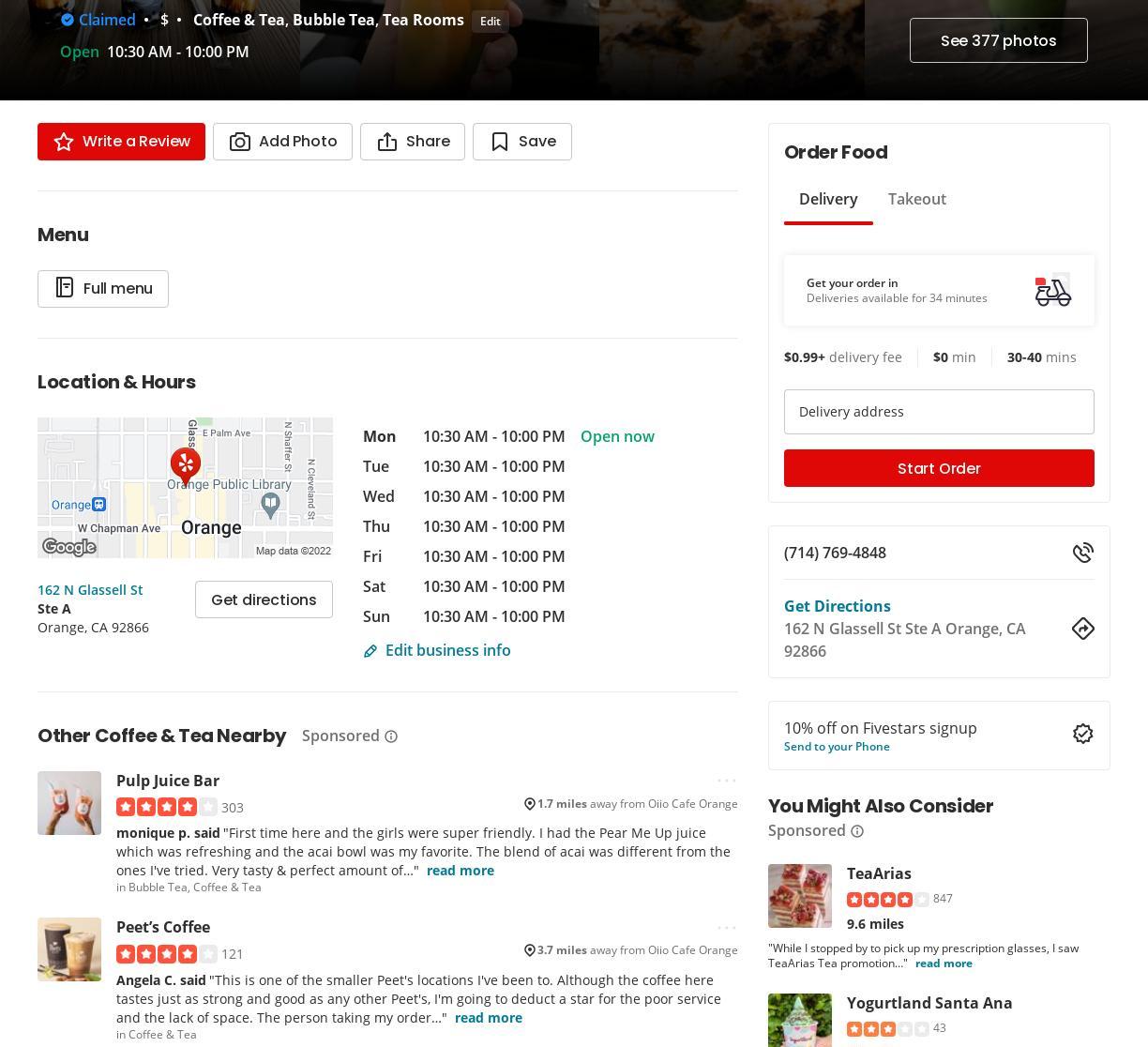Viewport: 1148px width, 1047px height.
Task: Open See 377 photos button
Action: tap(998, 40)
